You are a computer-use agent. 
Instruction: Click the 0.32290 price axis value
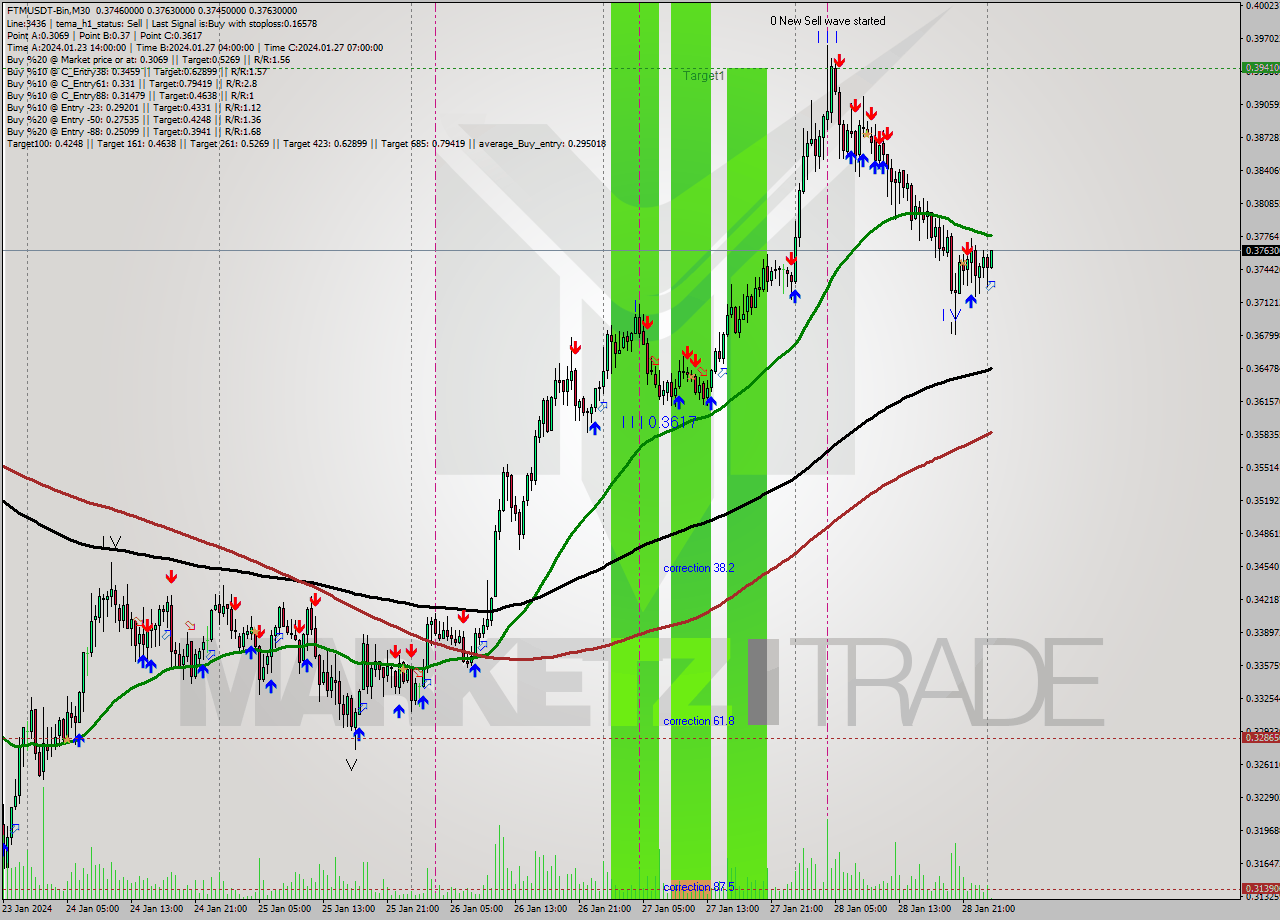[x=1262, y=797]
